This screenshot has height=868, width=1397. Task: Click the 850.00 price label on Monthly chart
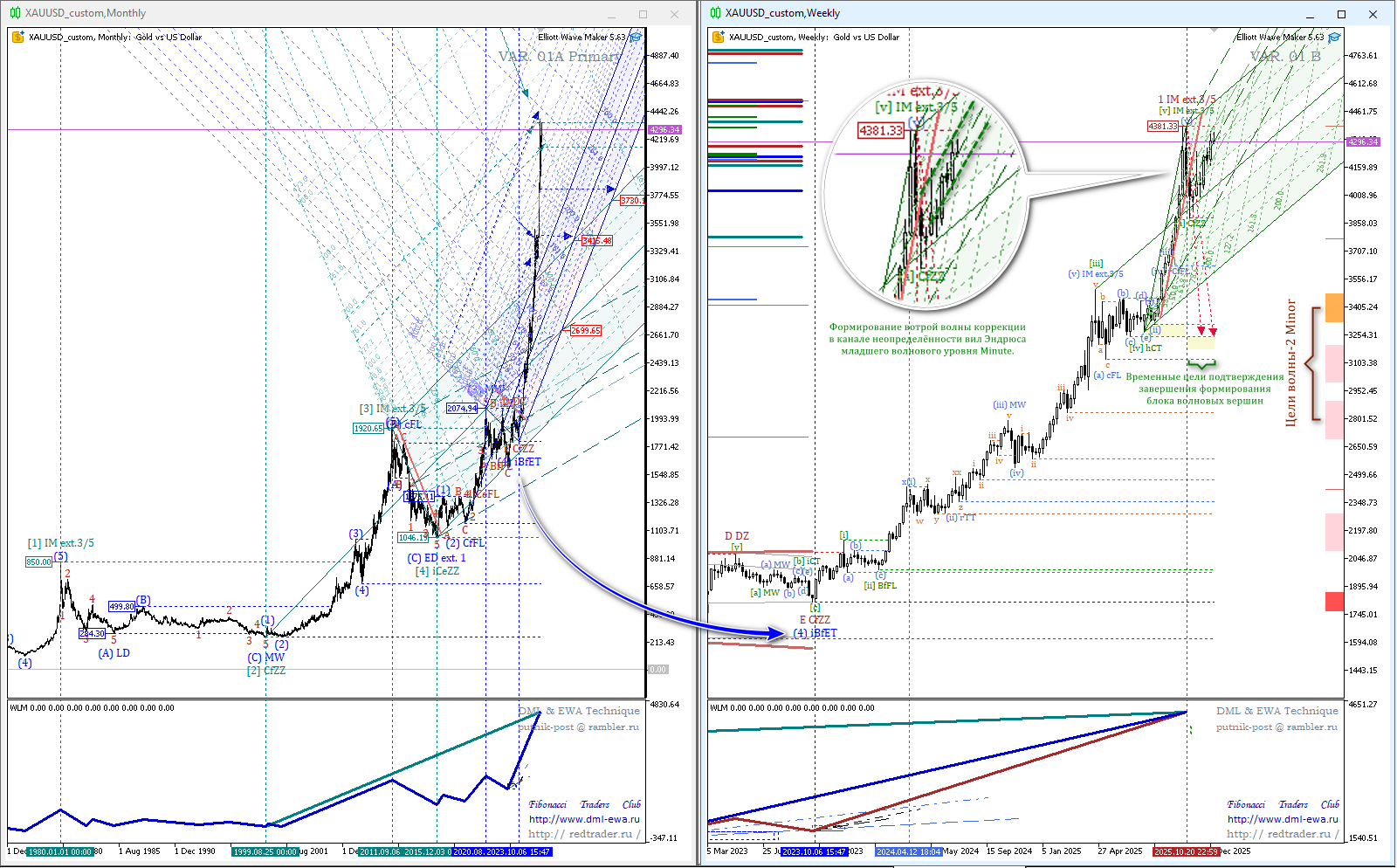(38, 562)
